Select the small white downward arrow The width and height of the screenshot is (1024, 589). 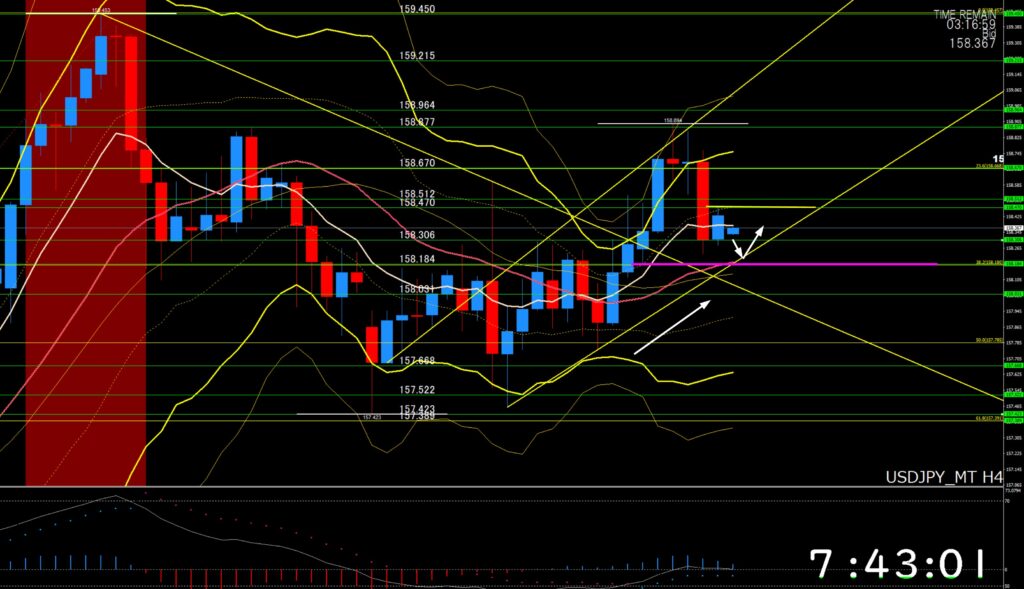point(737,248)
